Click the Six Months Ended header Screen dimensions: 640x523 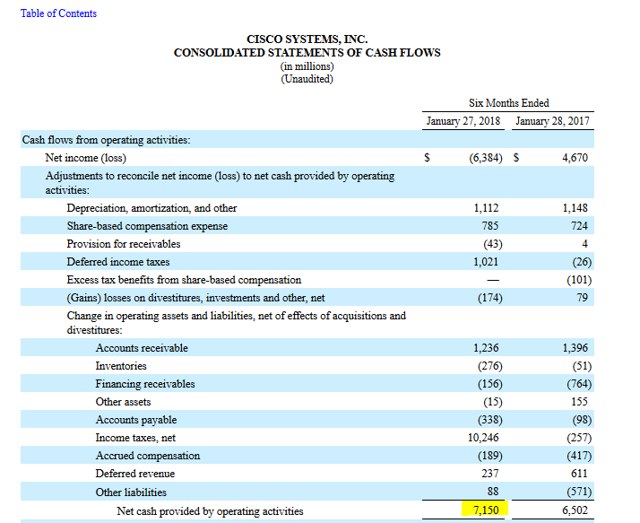(508, 103)
